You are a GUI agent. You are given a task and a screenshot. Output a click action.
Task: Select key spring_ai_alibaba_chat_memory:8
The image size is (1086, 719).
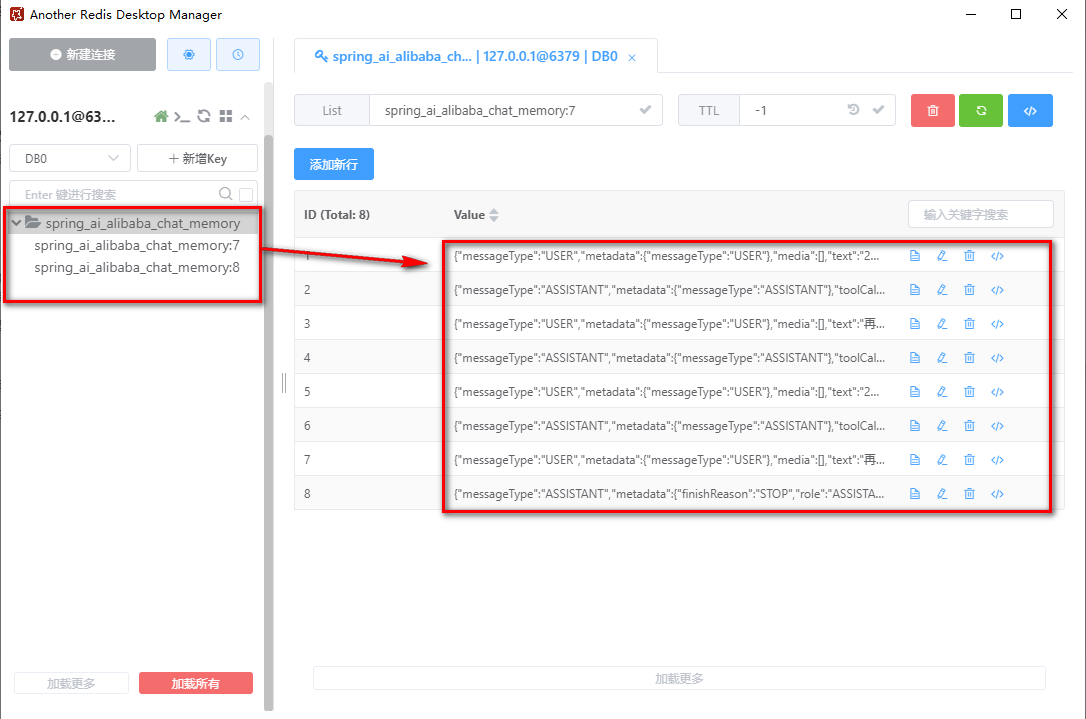pyautogui.click(x=137, y=267)
